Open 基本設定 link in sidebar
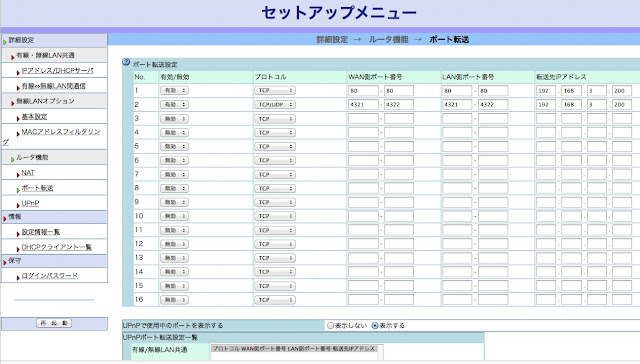The height and width of the screenshot is (364, 640). pyautogui.click(x=34, y=117)
